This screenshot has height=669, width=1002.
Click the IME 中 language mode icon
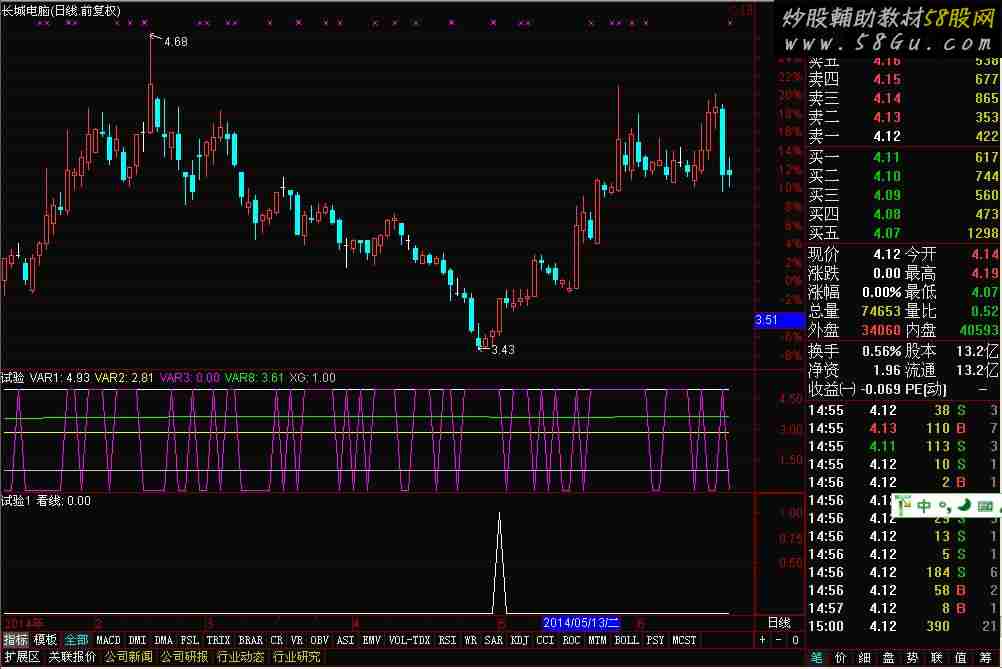click(923, 507)
